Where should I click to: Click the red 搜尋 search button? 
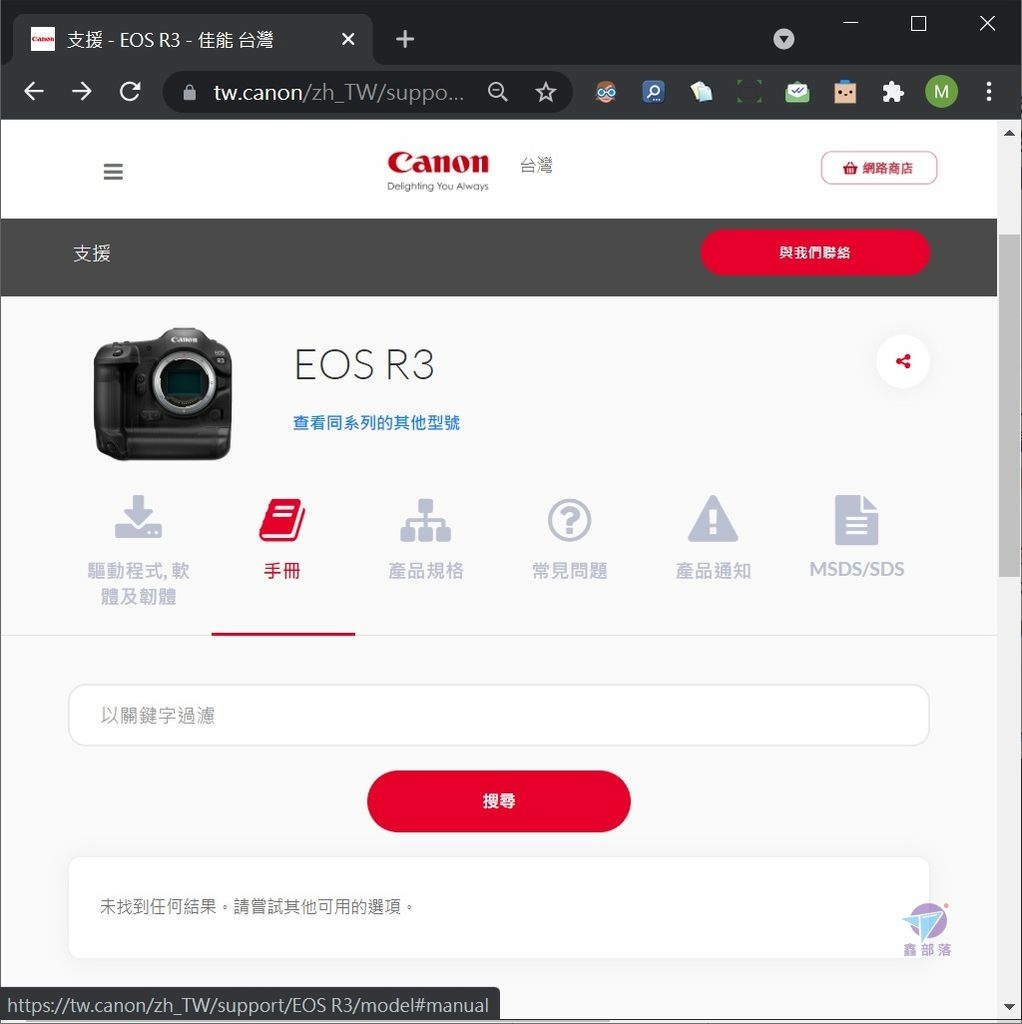[499, 801]
